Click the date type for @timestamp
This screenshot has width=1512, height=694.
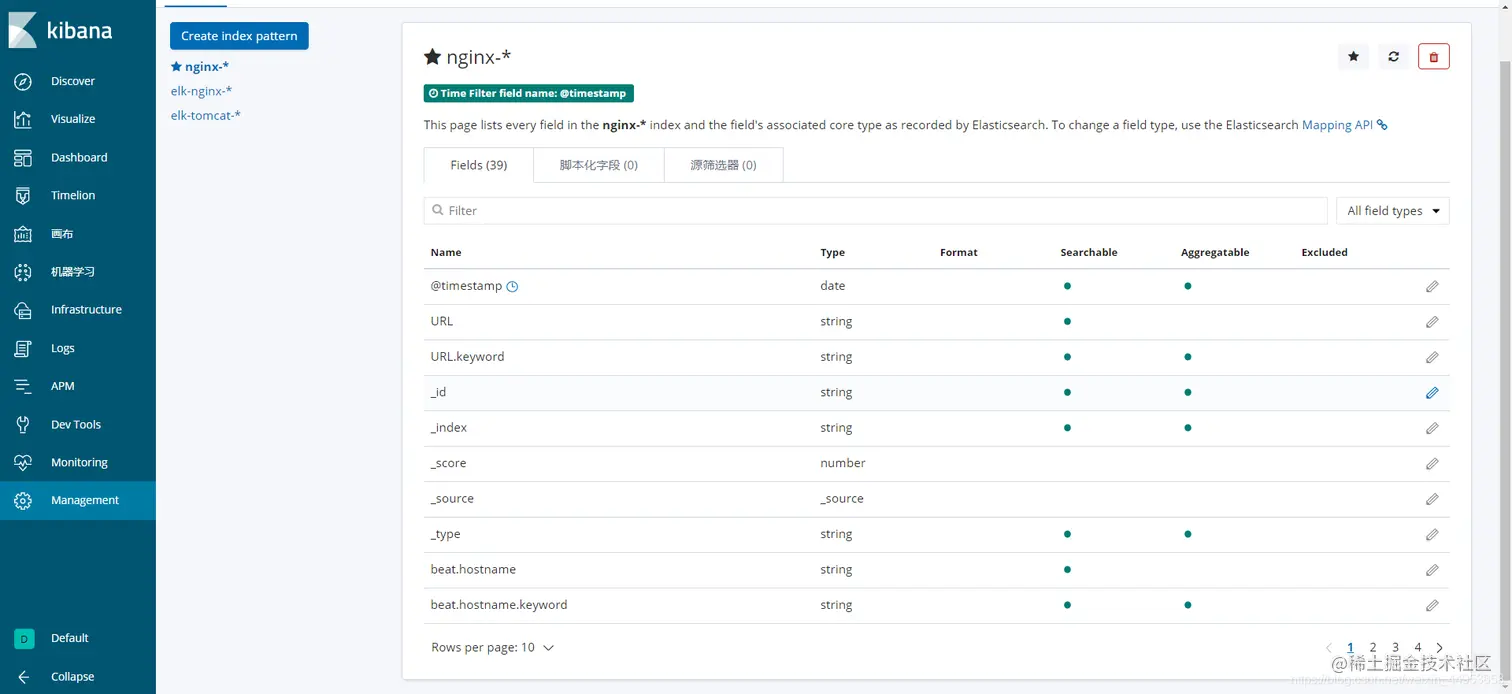[x=832, y=286]
